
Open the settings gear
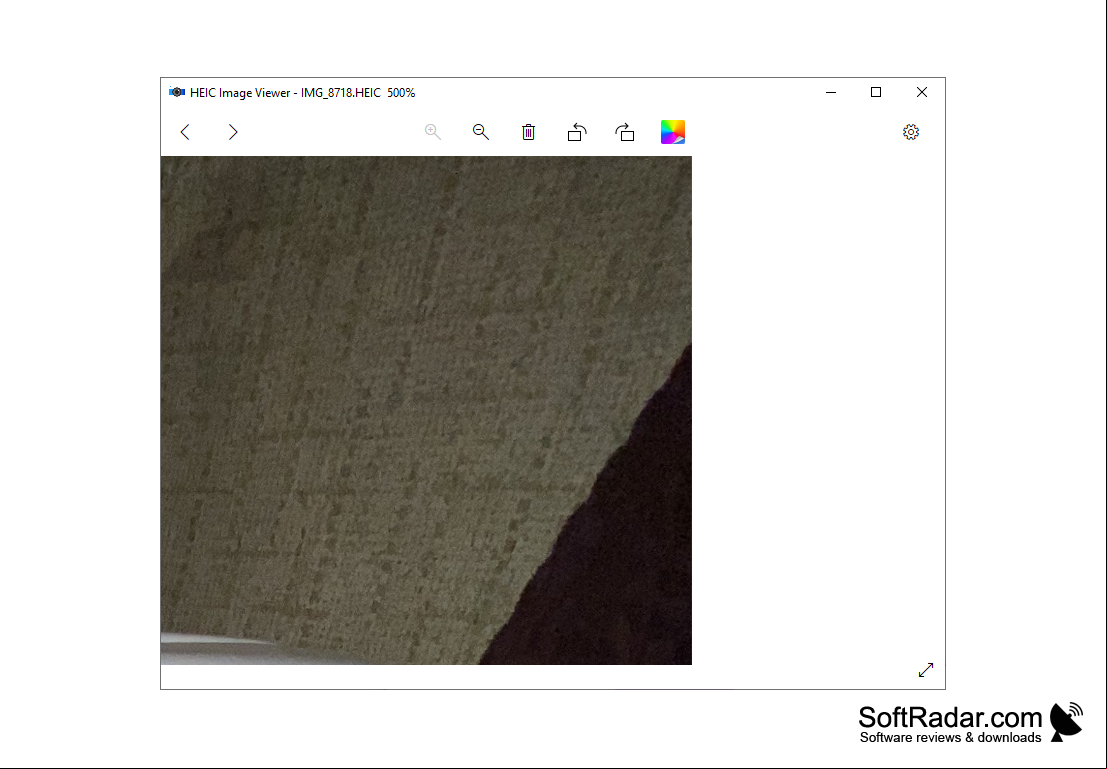point(911,132)
